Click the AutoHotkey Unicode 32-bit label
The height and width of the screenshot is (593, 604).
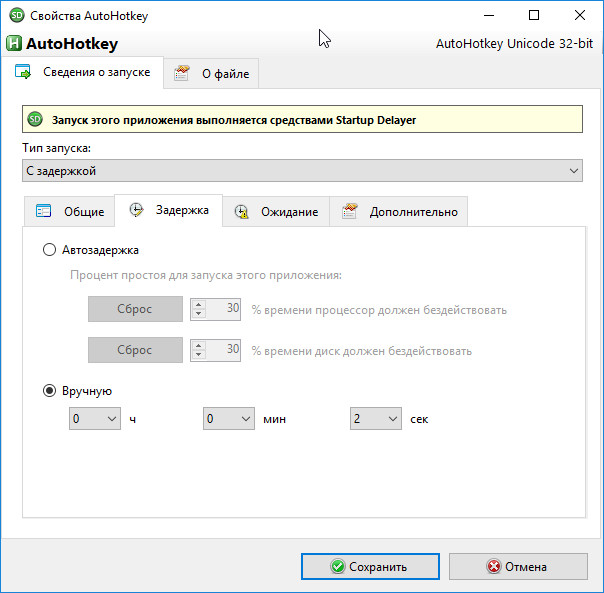[x=514, y=44]
